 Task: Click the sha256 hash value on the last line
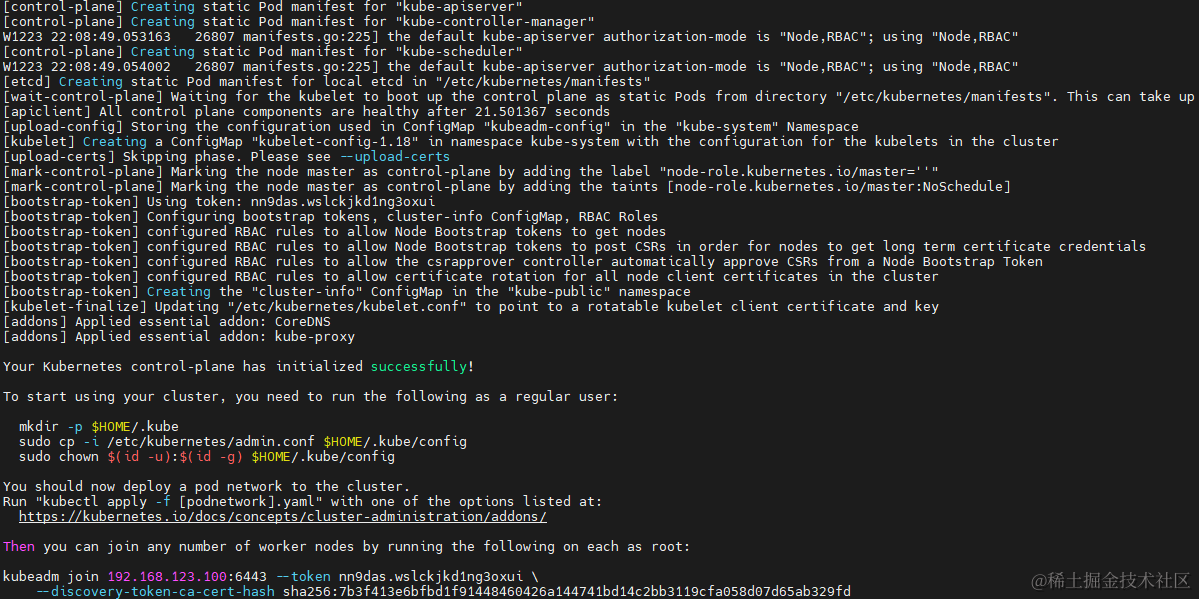point(567,591)
